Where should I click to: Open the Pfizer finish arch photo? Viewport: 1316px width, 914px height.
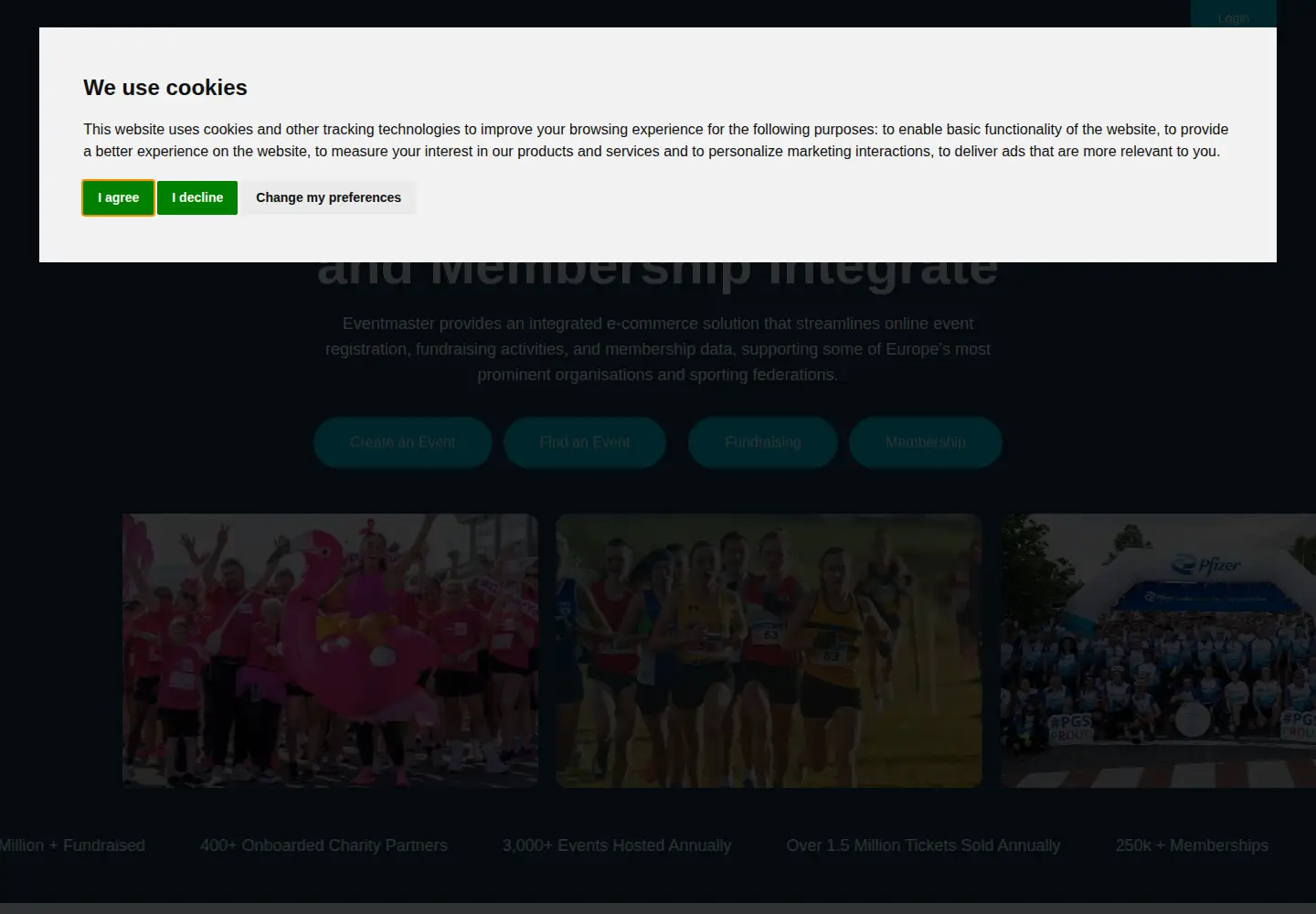pos(1158,651)
